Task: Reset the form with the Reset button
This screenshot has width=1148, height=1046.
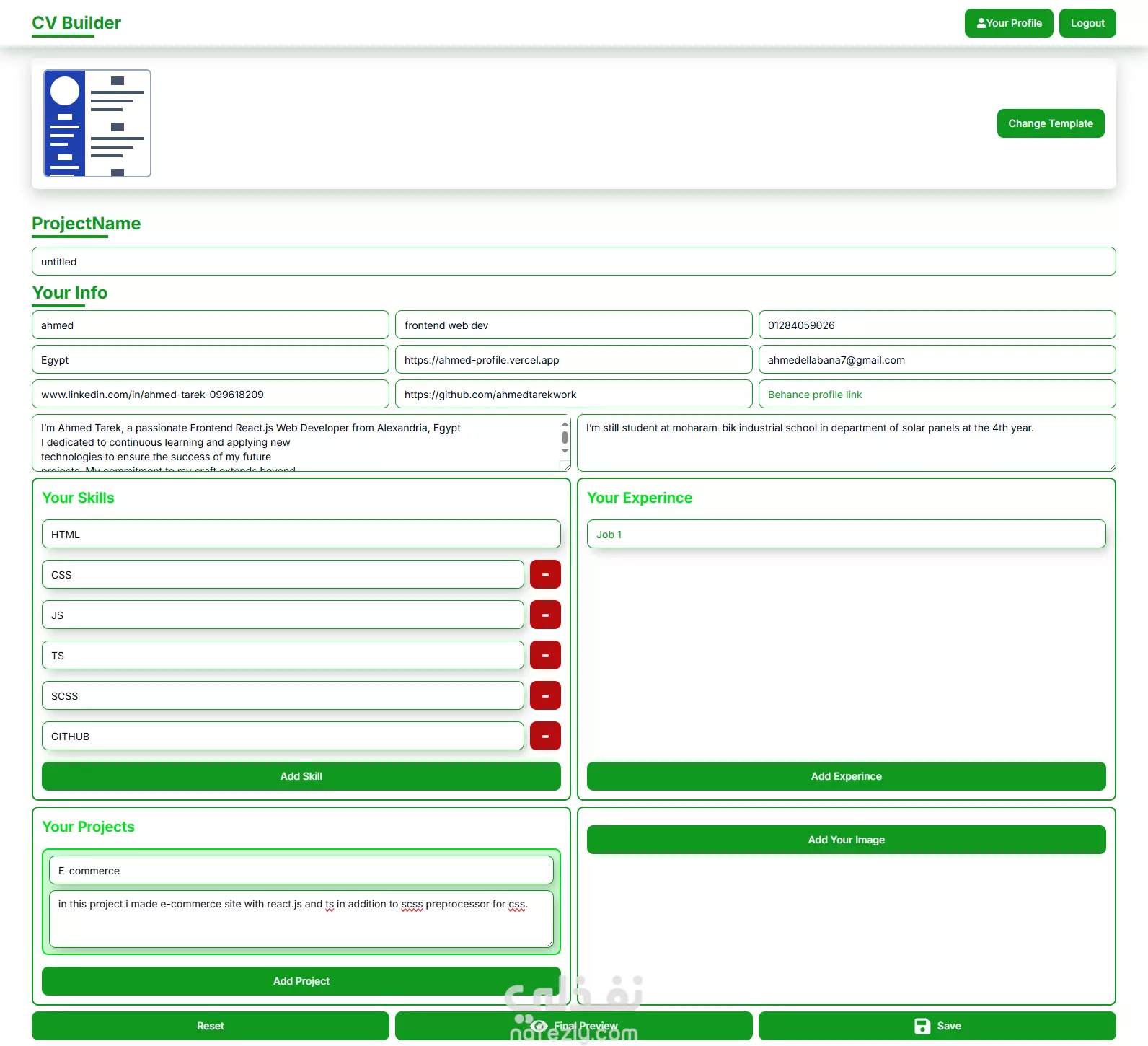Action: (211, 1026)
